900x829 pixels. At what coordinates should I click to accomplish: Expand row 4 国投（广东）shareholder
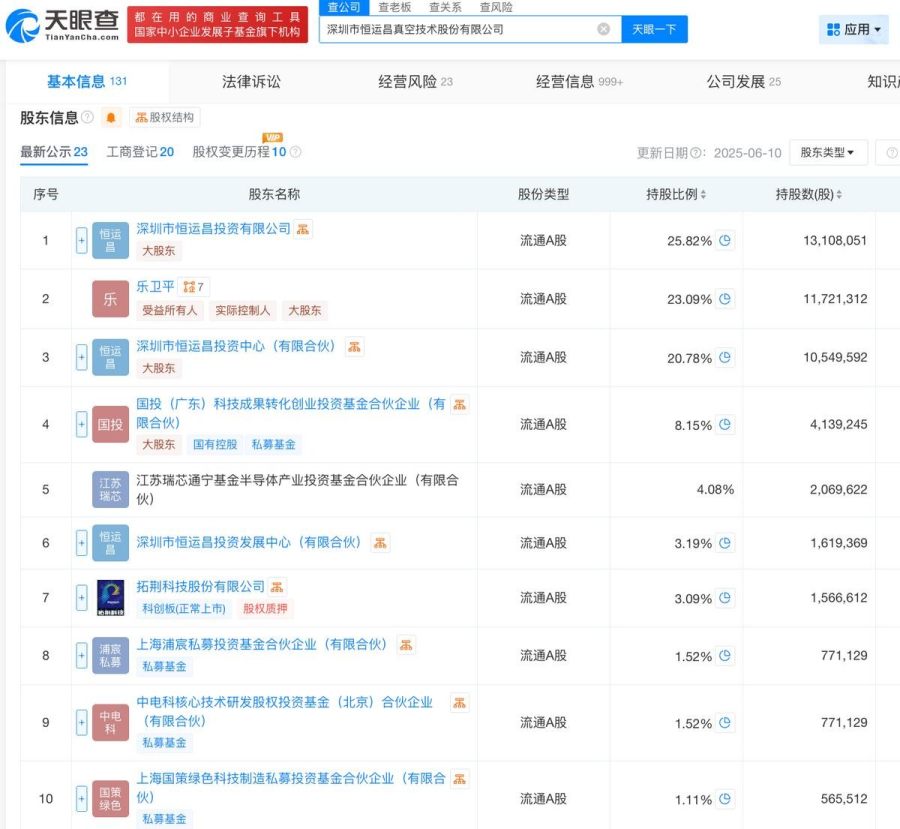pos(82,424)
